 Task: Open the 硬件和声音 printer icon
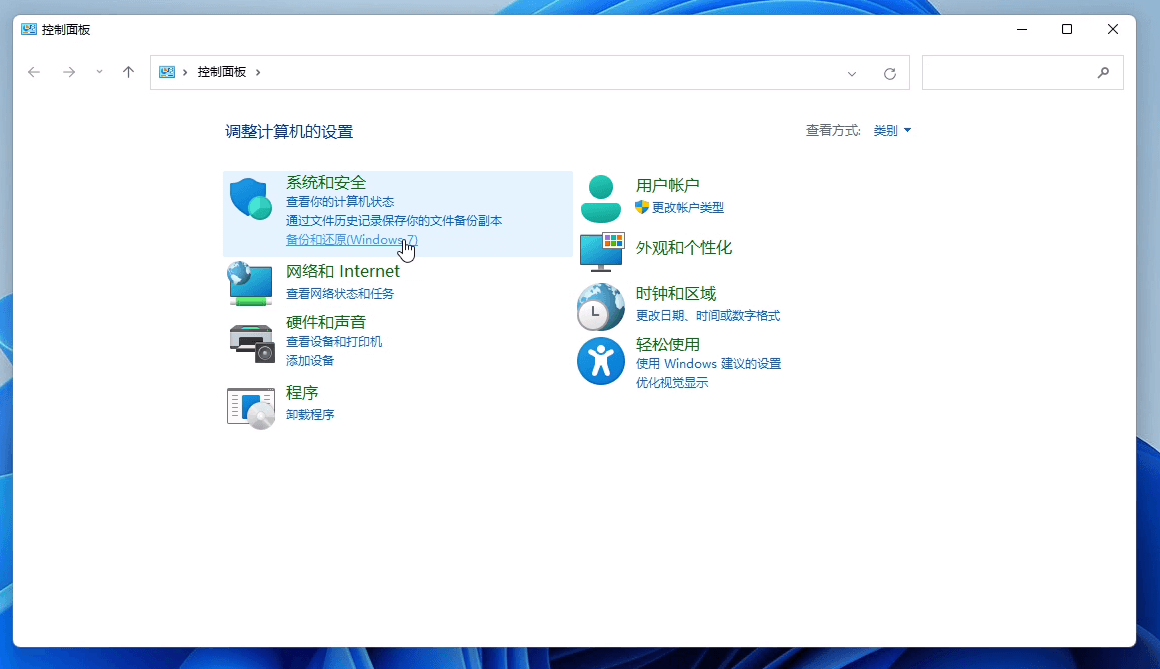pos(252,343)
